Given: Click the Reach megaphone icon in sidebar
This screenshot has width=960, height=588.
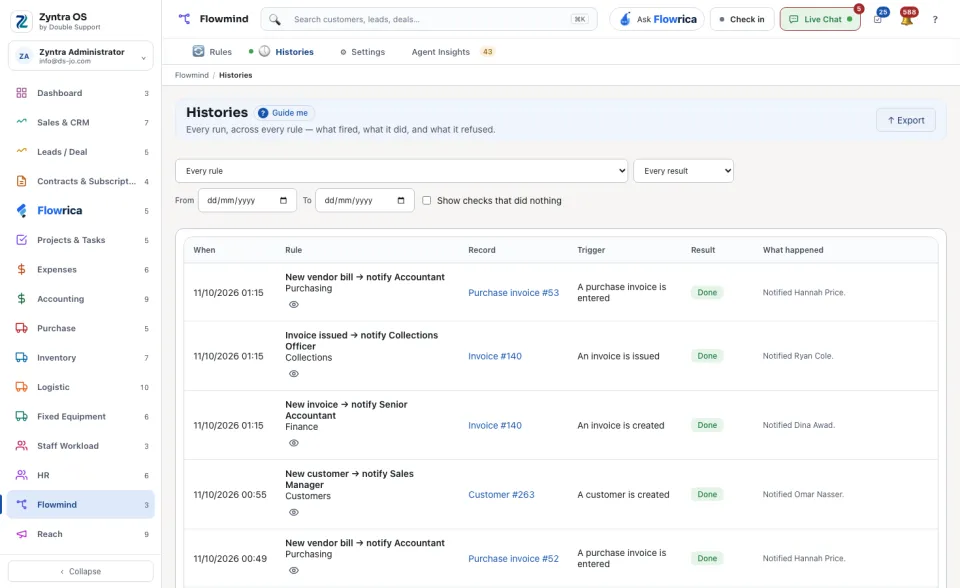Looking at the screenshot, I should click(x=21, y=534).
